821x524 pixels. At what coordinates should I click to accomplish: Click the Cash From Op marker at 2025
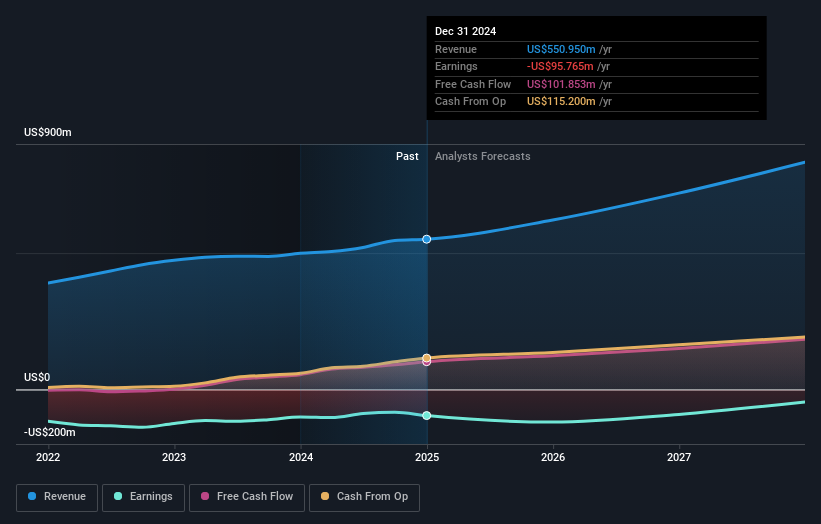427,358
